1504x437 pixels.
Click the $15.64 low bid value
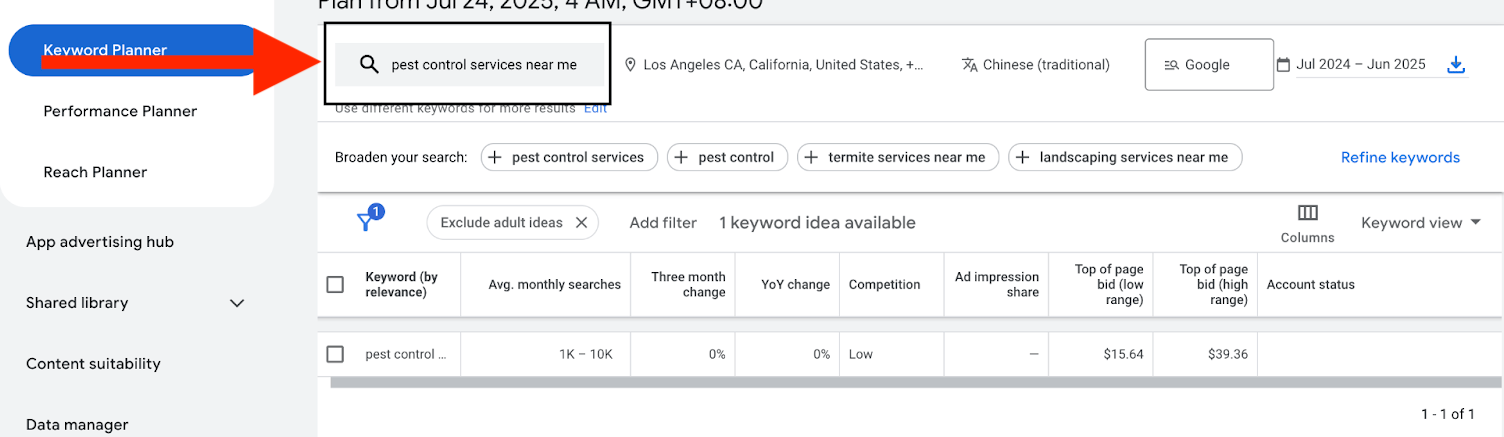click(x=1123, y=354)
